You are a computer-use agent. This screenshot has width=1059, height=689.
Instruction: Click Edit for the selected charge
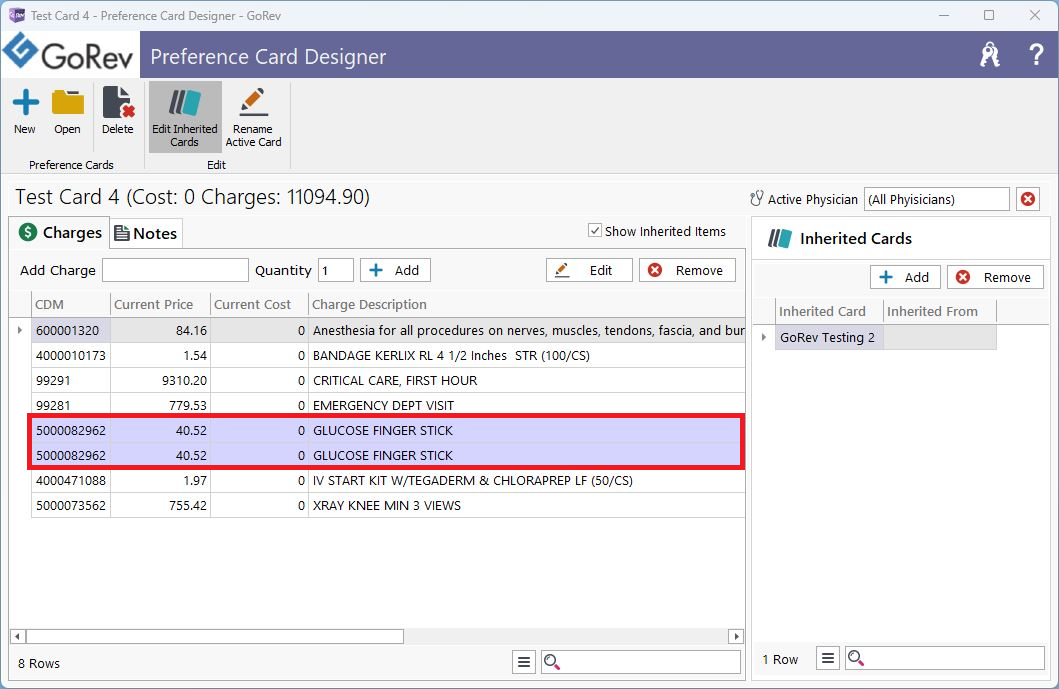coord(589,270)
